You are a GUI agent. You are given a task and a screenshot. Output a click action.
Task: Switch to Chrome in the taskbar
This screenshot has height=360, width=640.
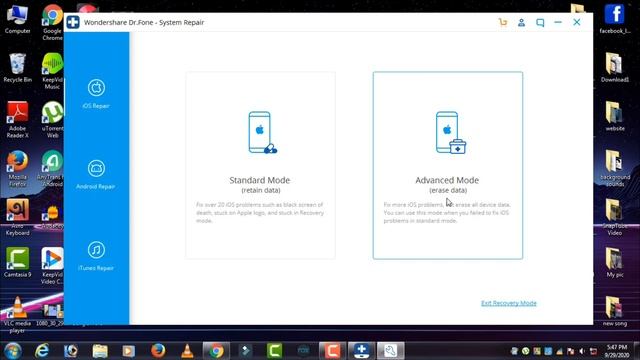(216, 351)
